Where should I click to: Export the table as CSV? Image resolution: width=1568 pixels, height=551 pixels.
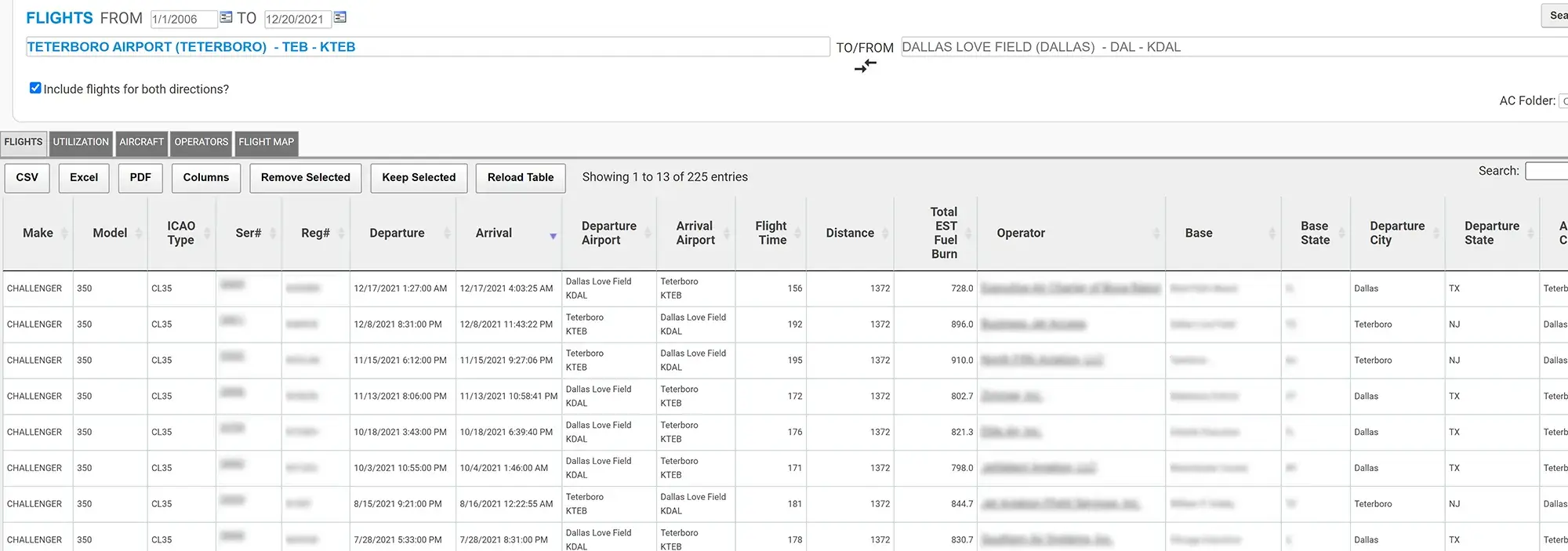tap(27, 178)
